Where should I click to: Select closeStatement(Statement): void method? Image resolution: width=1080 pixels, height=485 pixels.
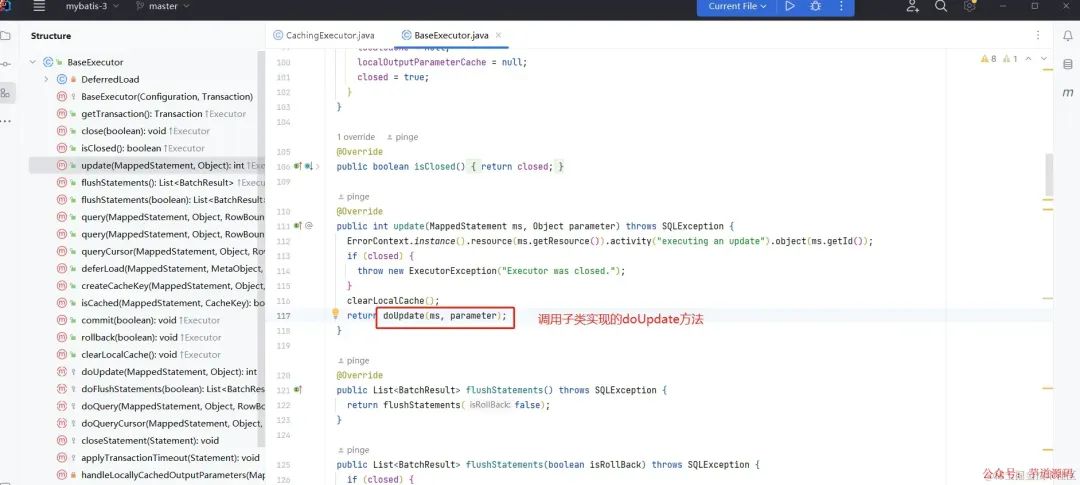click(x=149, y=441)
